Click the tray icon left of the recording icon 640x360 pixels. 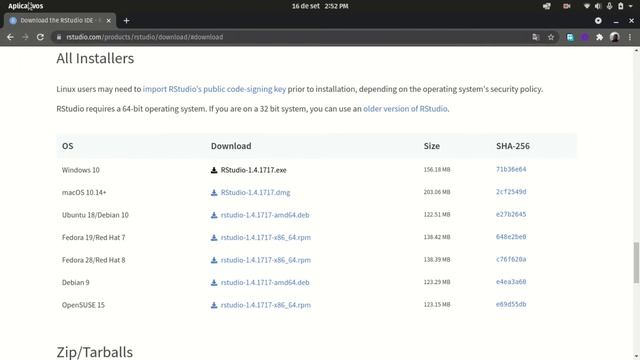click(547, 6)
